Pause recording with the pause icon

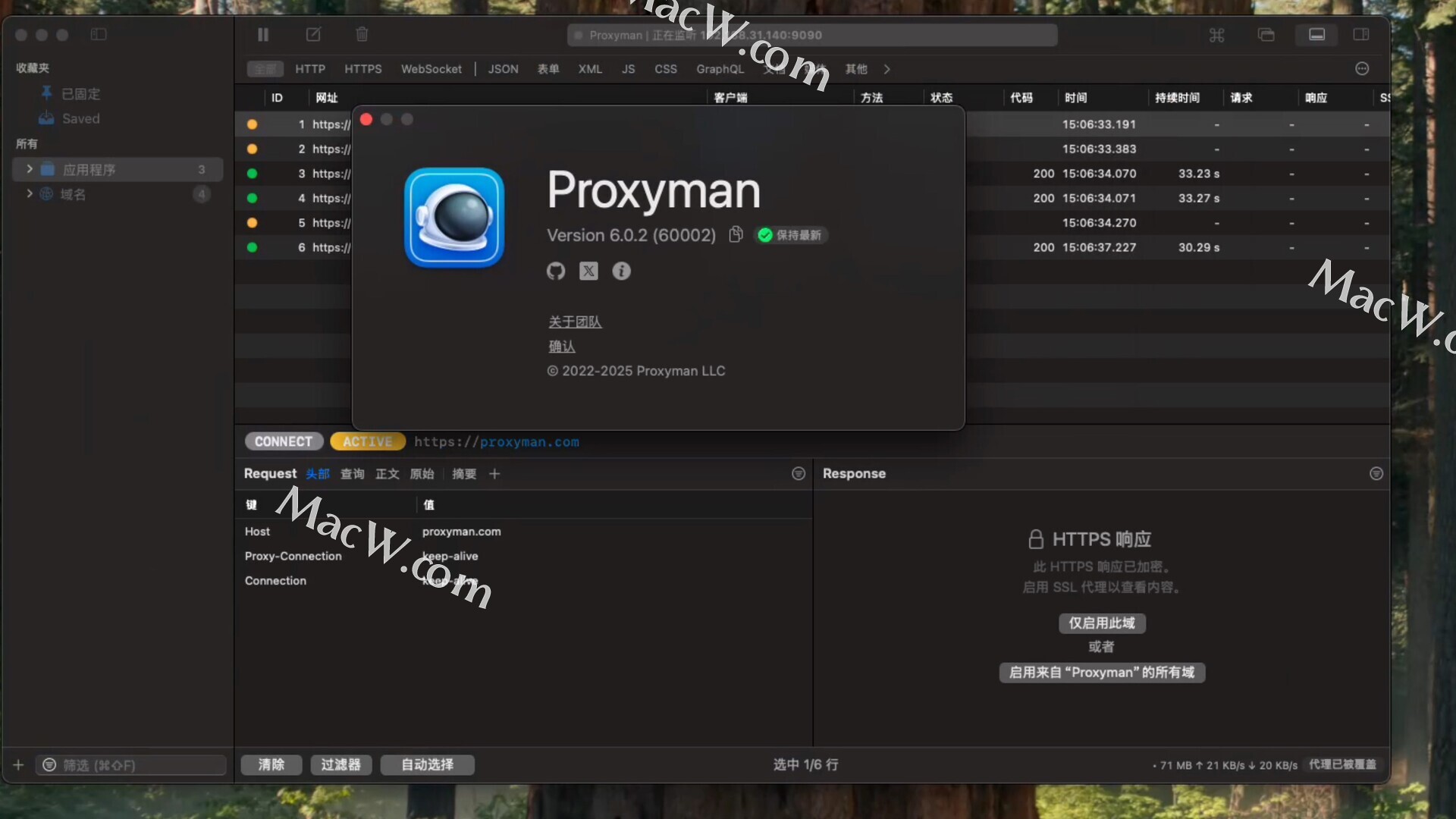(263, 35)
